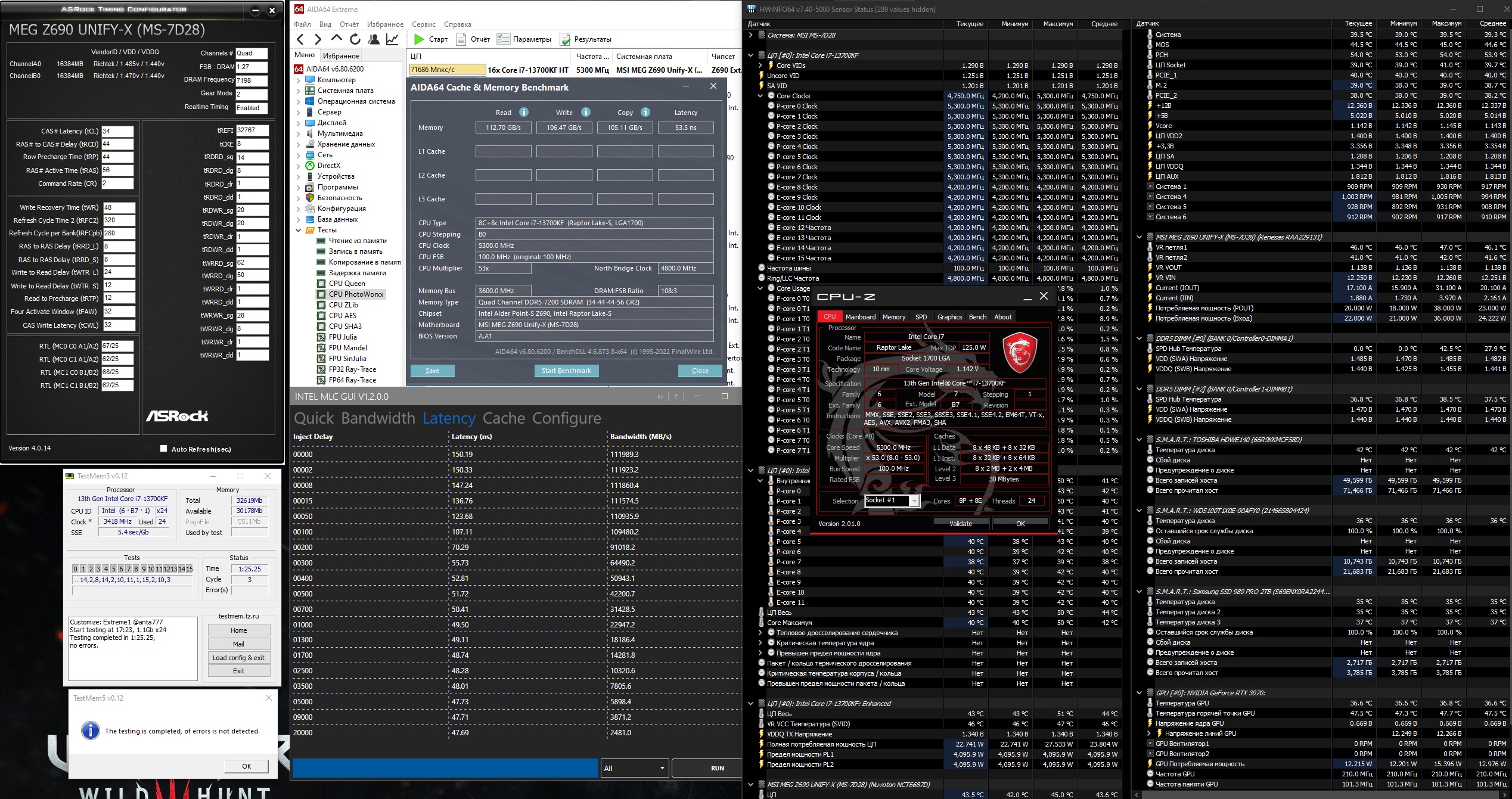The width and height of the screenshot is (1512, 799).
Task: Click the help question mark in Intel MLC
Action: click(676, 397)
